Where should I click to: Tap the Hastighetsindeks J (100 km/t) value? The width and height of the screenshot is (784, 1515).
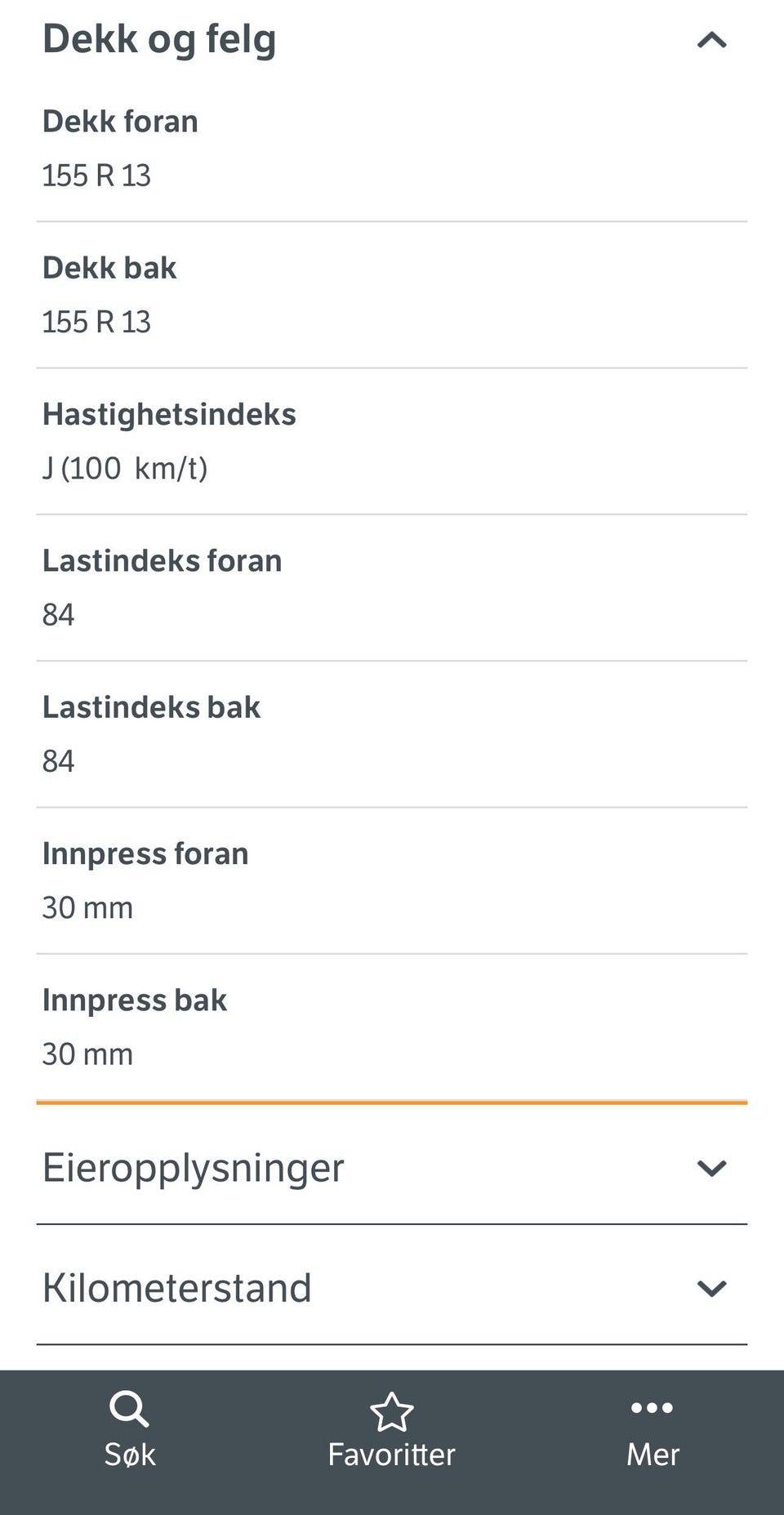125,469
